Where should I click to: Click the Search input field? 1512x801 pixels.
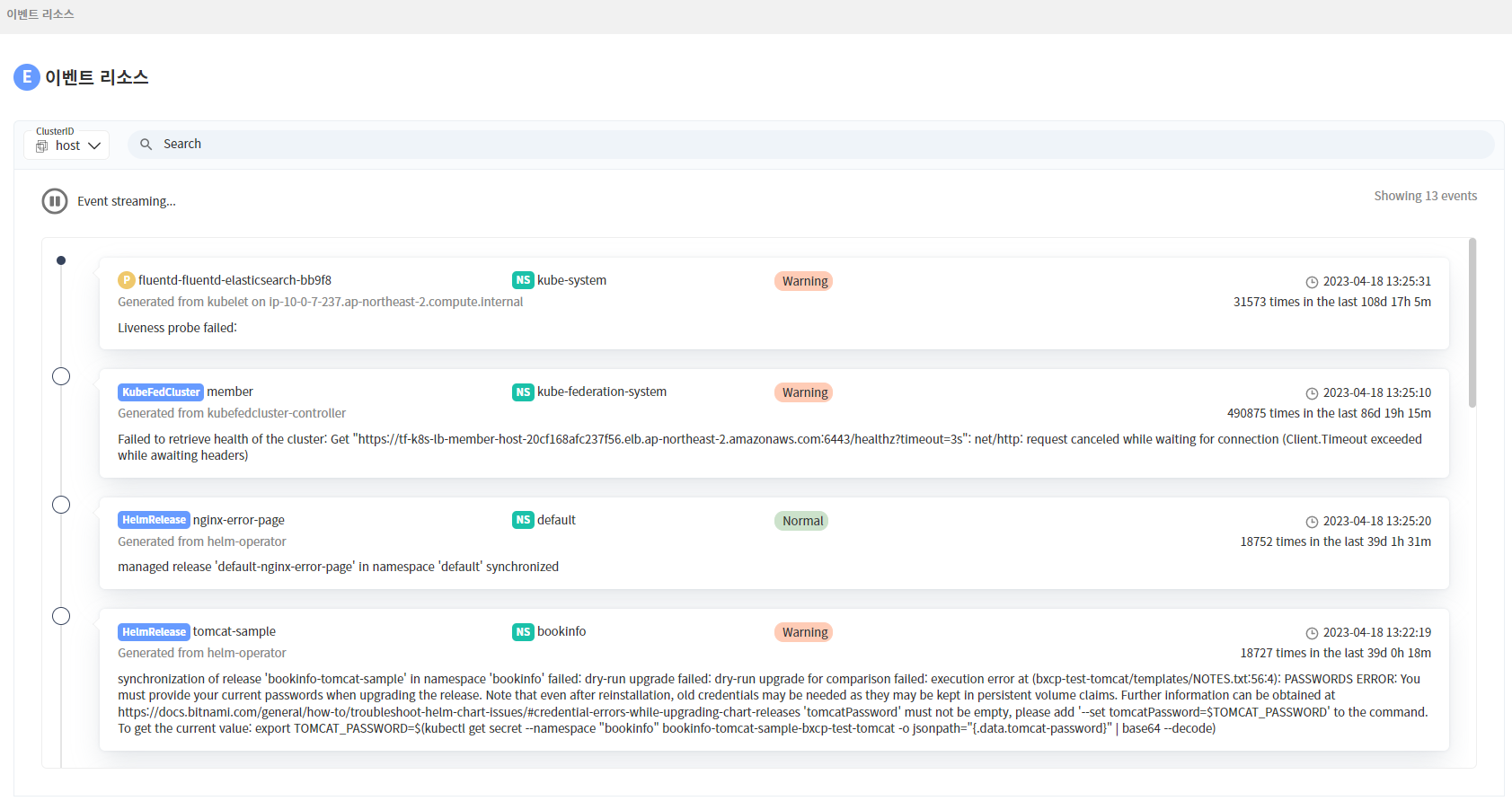pos(810,144)
